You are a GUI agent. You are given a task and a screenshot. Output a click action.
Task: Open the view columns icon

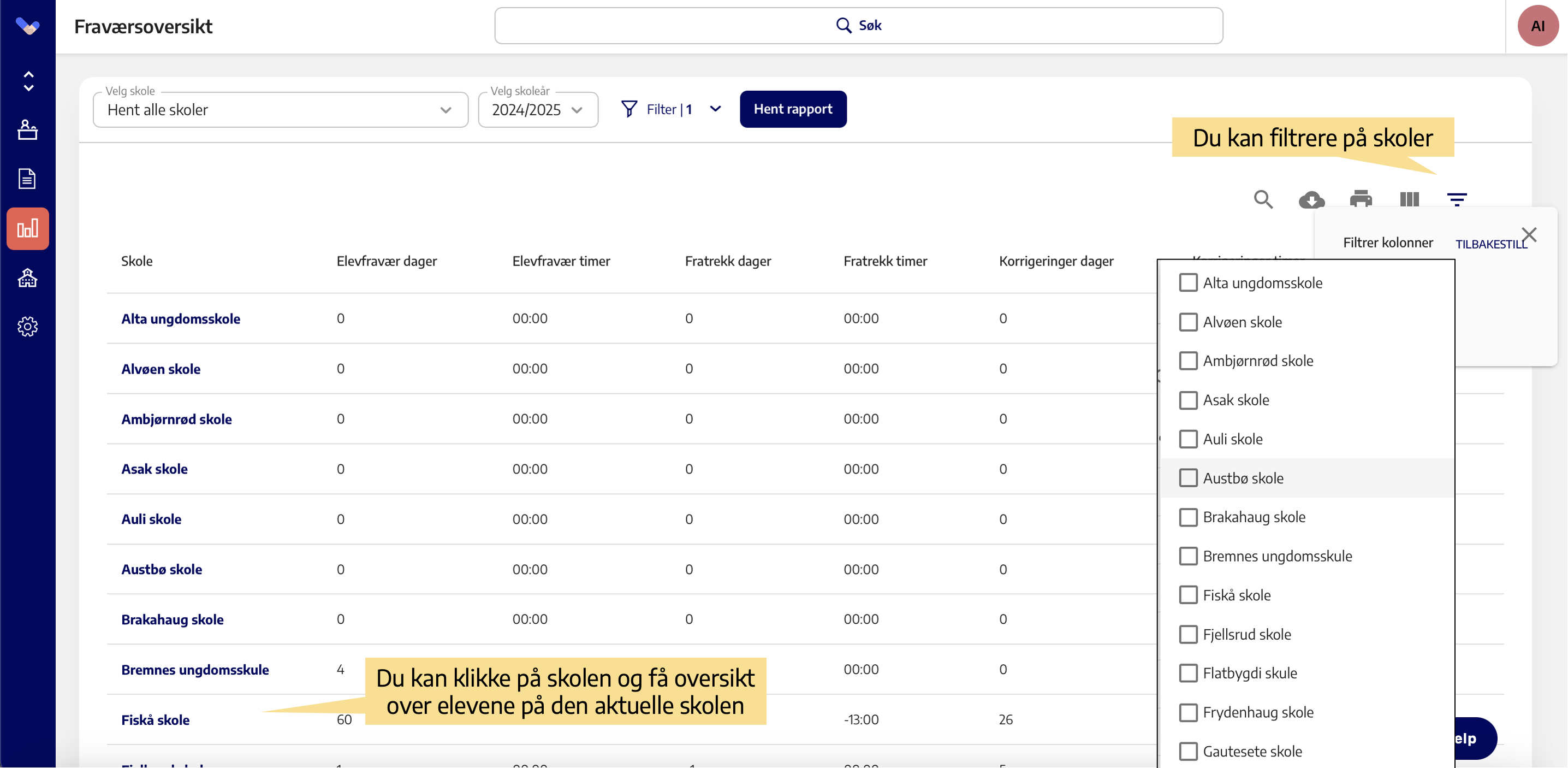tap(1409, 199)
